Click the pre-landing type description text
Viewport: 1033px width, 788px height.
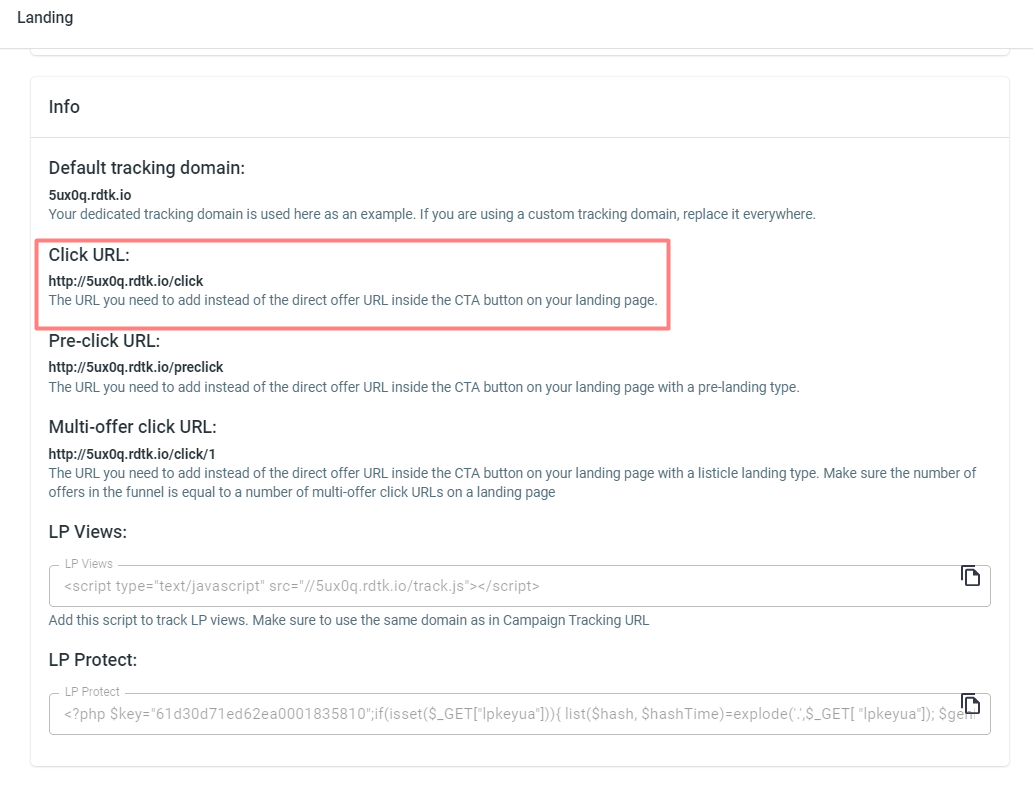pos(424,387)
